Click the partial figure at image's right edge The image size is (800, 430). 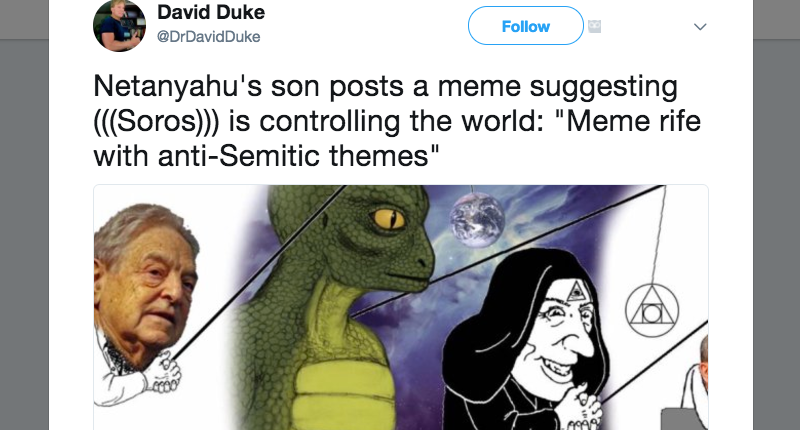pyautogui.click(x=700, y=380)
